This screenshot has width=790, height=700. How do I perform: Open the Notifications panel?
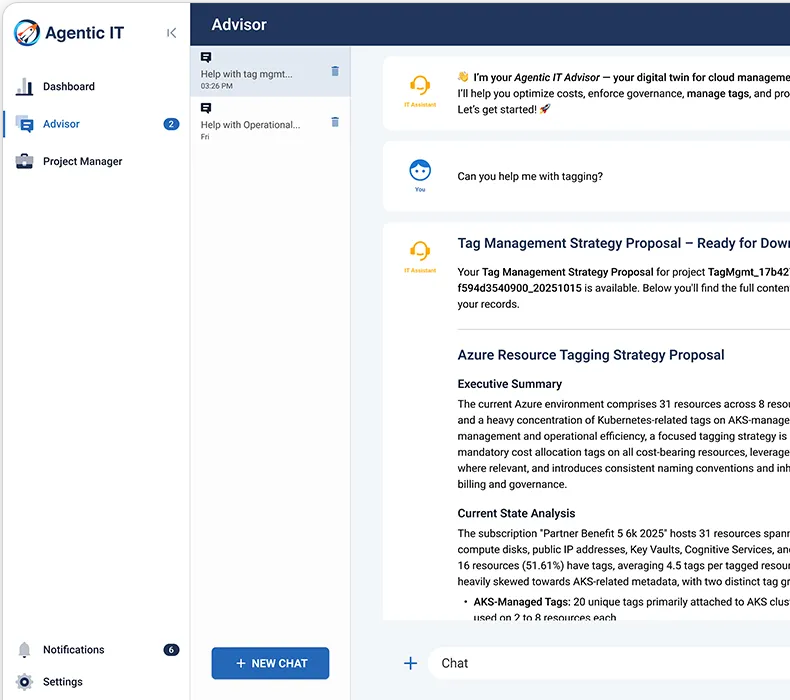[73, 650]
